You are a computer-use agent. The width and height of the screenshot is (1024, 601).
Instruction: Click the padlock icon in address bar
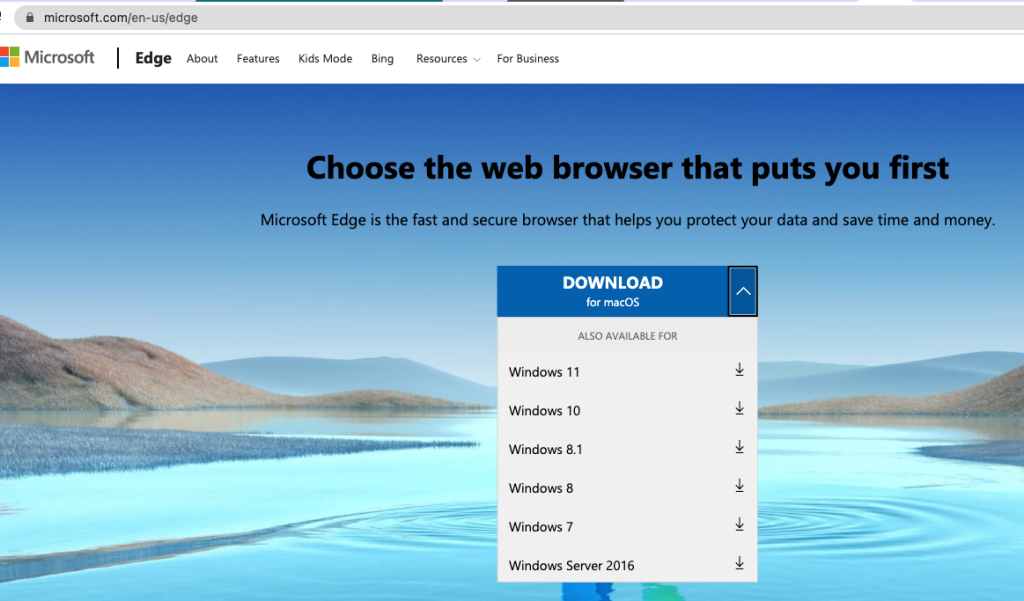[x=29, y=17]
